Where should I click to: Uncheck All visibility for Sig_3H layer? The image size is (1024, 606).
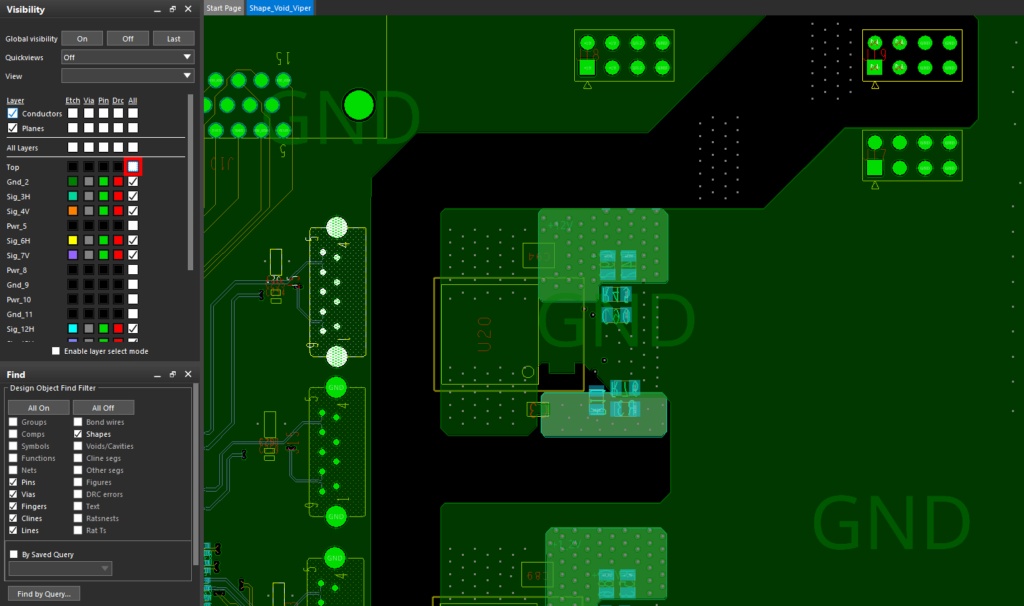(x=133, y=196)
